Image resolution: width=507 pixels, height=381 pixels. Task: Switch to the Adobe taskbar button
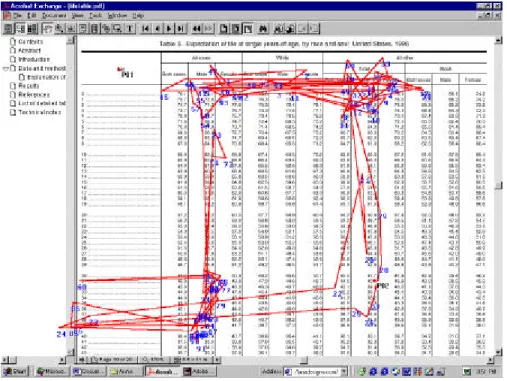click(198, 371)
